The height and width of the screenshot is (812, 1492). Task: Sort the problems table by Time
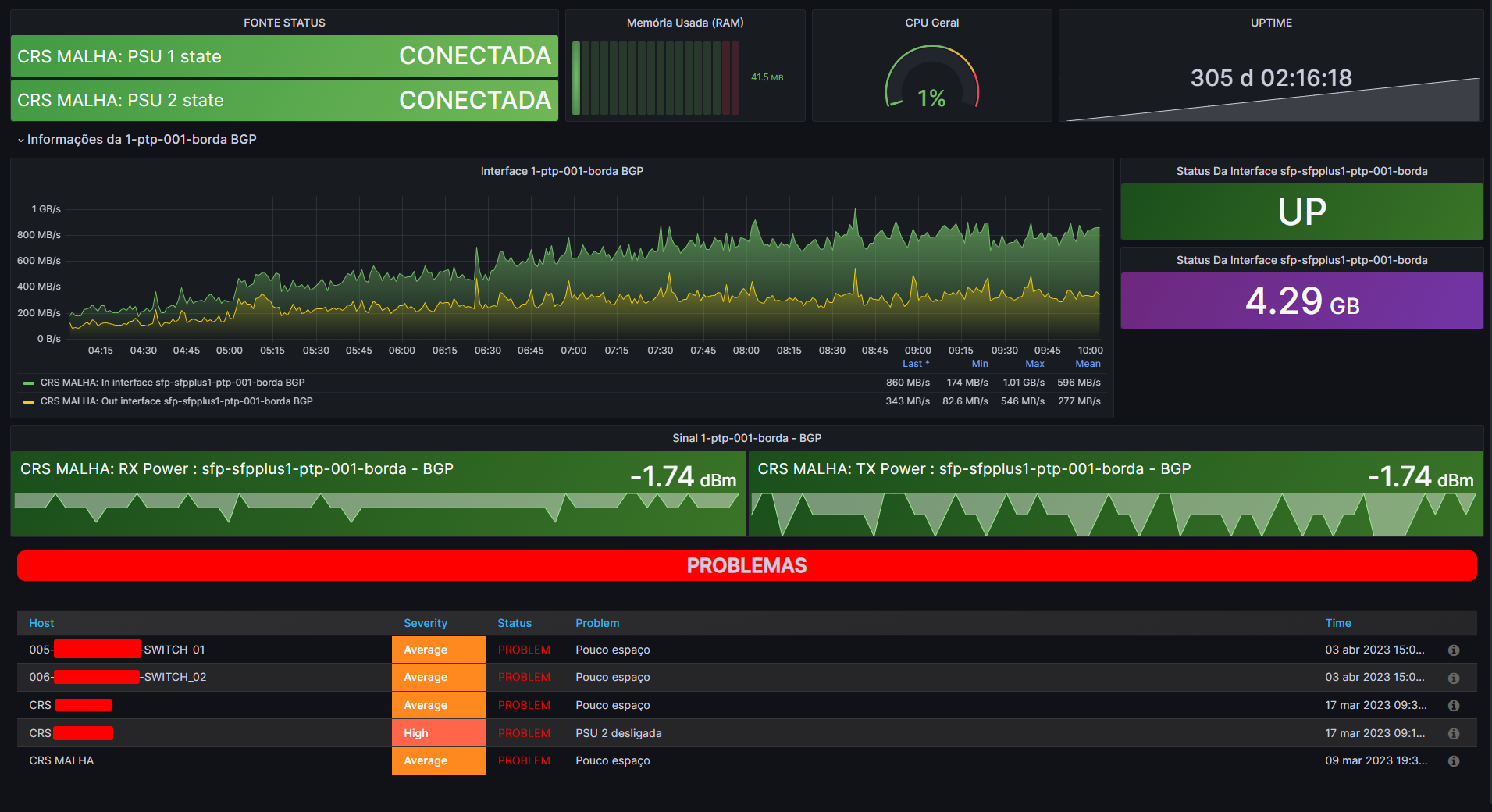point(1338,623)
